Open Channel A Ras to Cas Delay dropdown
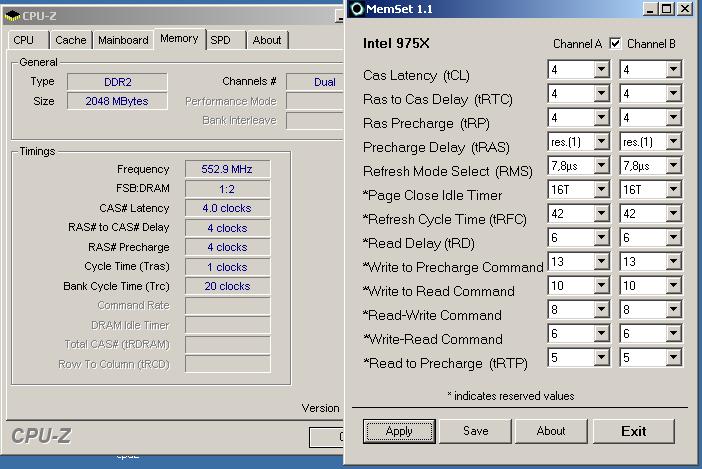This screenshot has width=702, height=469. (602, 94)
